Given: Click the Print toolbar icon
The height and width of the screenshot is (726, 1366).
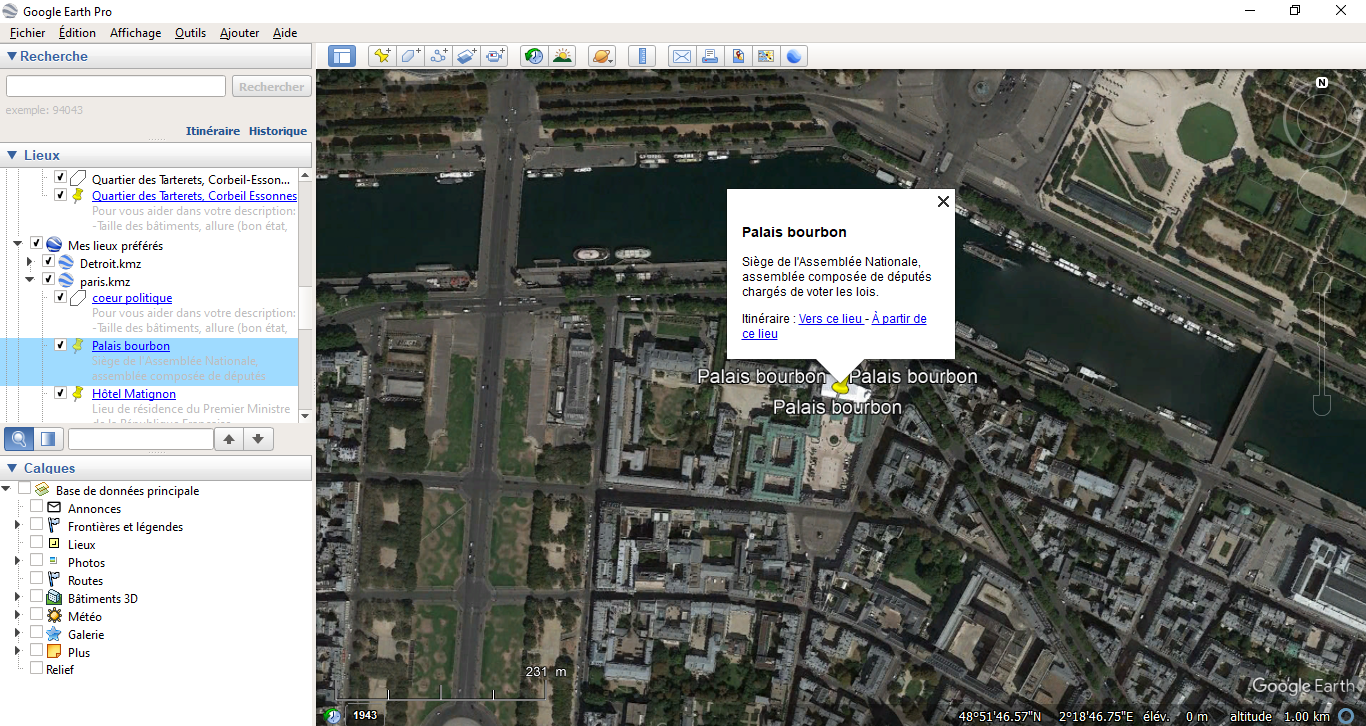Looking at the screenshot, I should click(709, 56).
